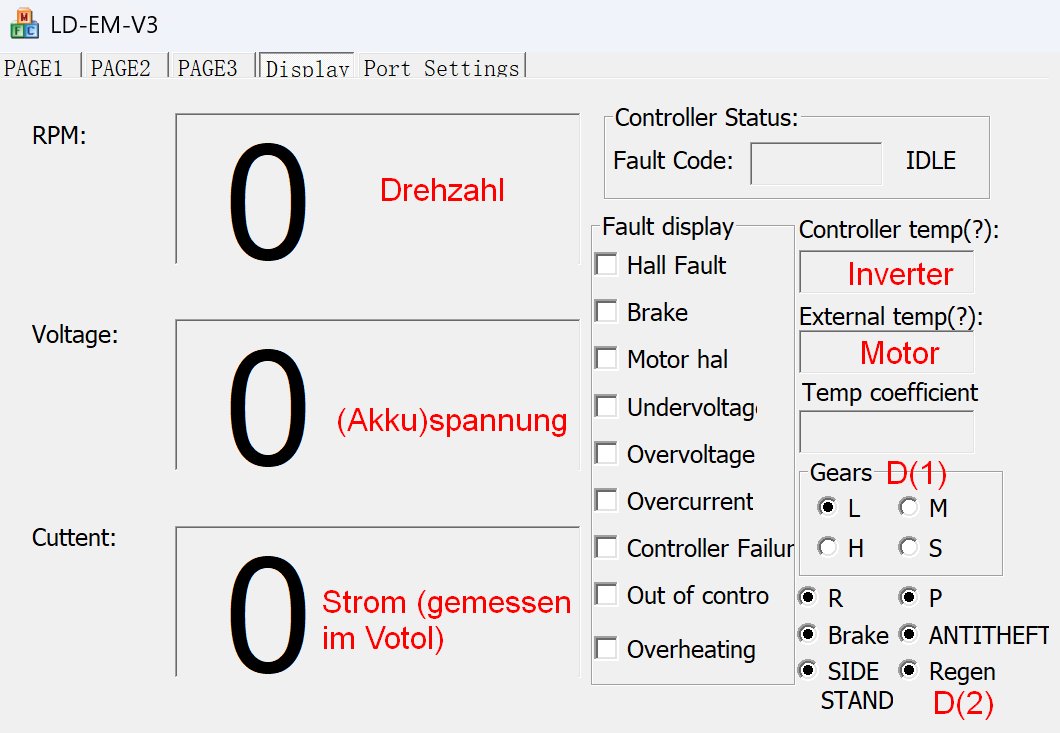Click the SIDE STAND radio button

click(x=806, y=669)
